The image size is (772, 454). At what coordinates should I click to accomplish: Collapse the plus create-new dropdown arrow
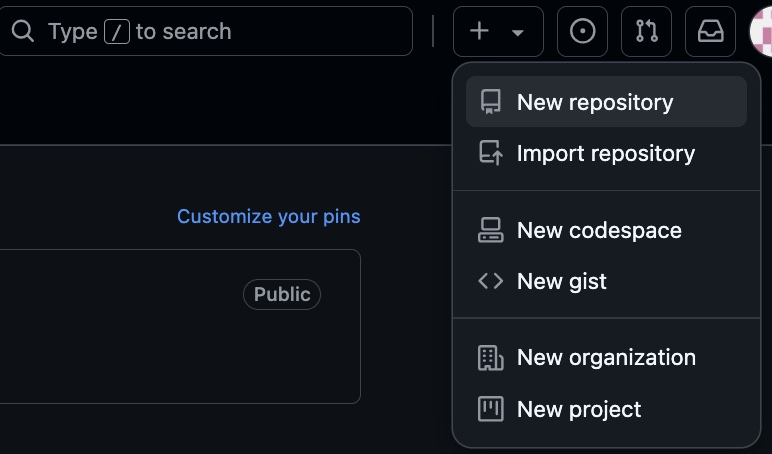click(517, 32)
